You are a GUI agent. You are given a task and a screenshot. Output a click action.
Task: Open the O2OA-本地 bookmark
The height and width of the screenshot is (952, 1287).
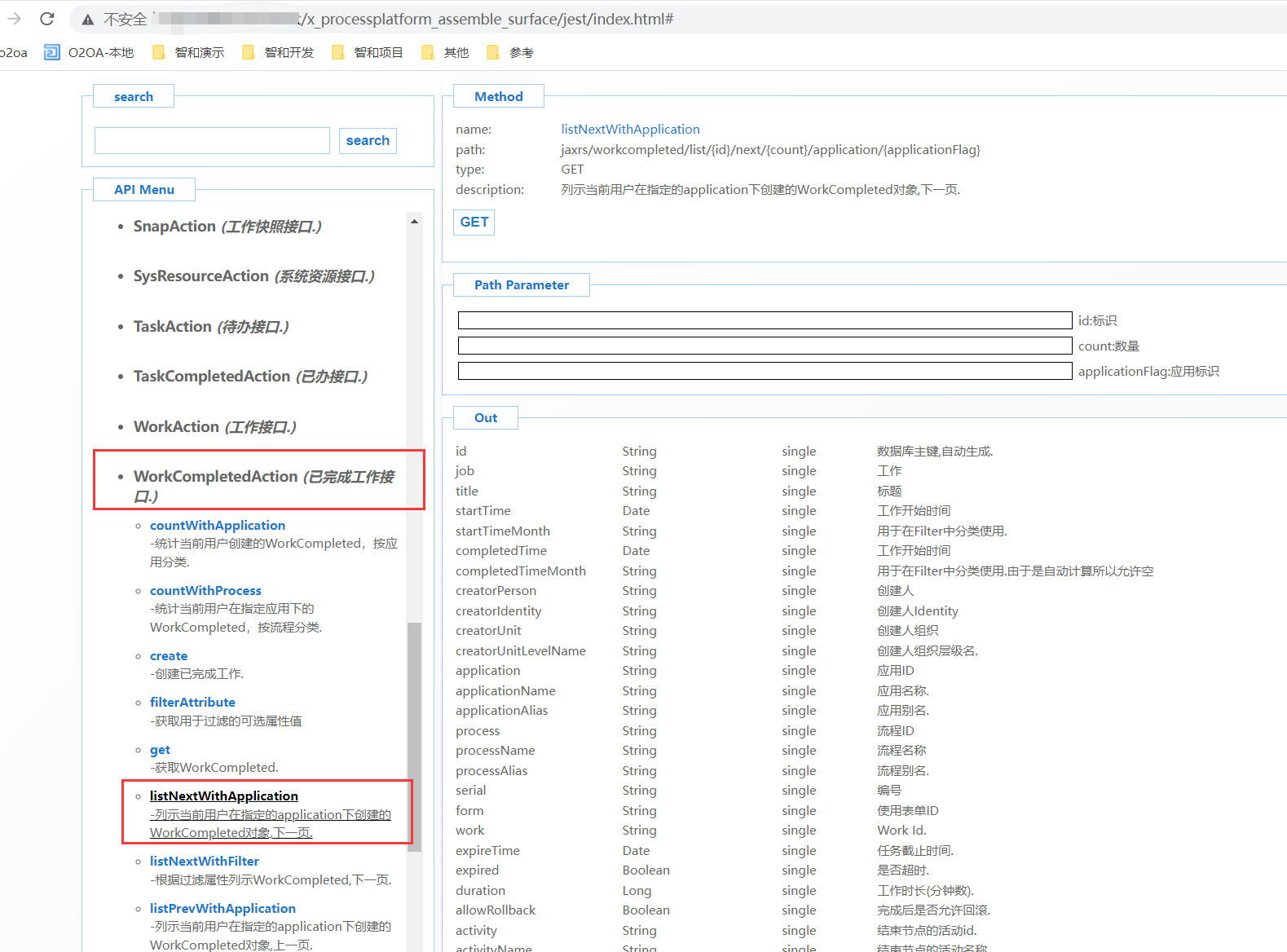coord(89,52)
